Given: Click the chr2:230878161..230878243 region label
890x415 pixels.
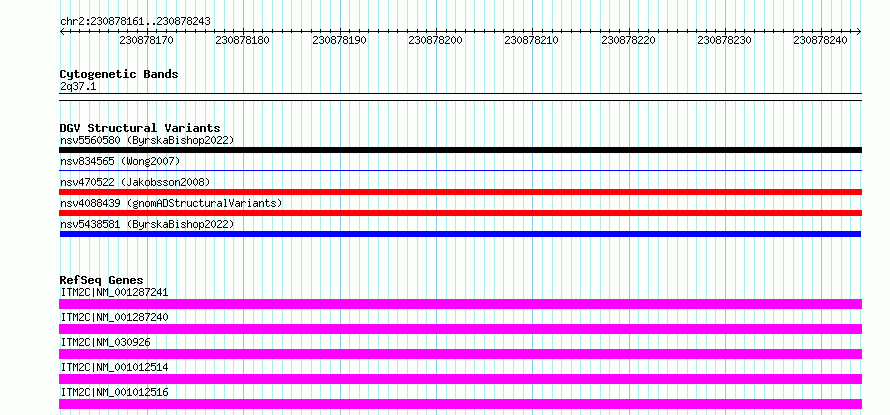Looking at the screenshot, I should pos(135,21).
